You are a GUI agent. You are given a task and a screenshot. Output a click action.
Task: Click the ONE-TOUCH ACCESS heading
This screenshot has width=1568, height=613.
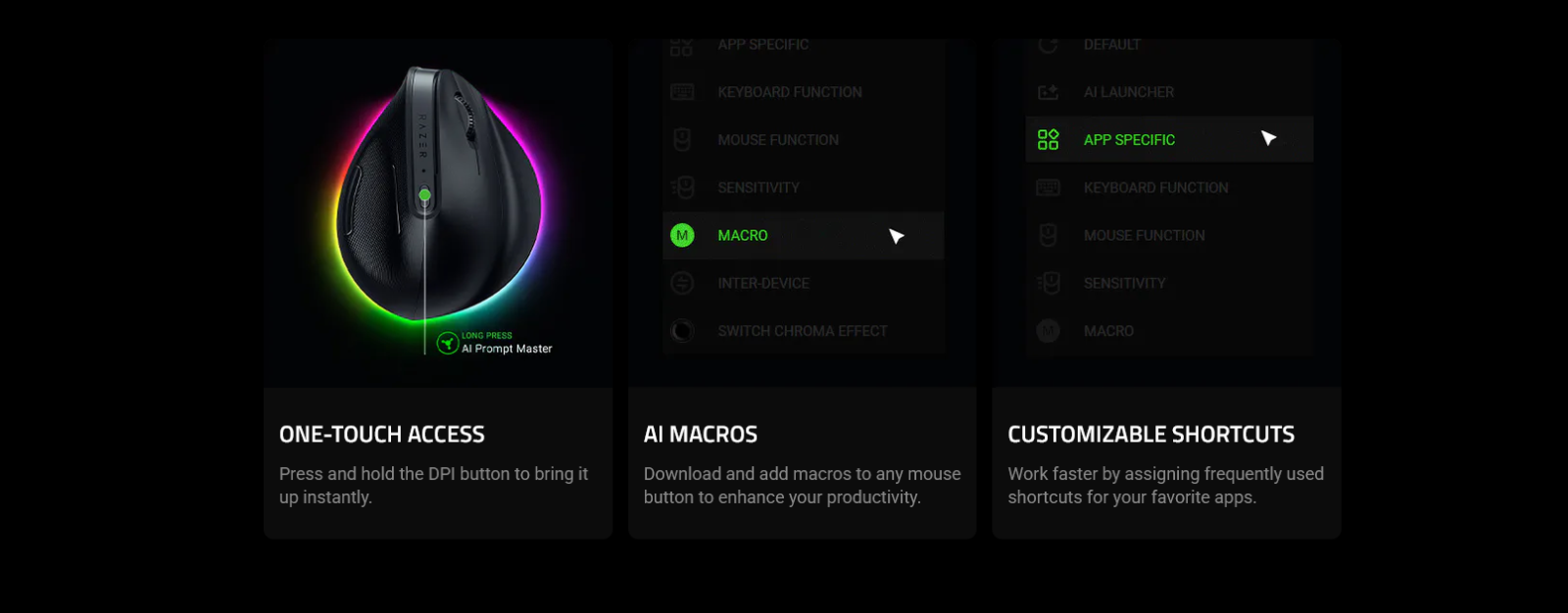tap(382, 434)
